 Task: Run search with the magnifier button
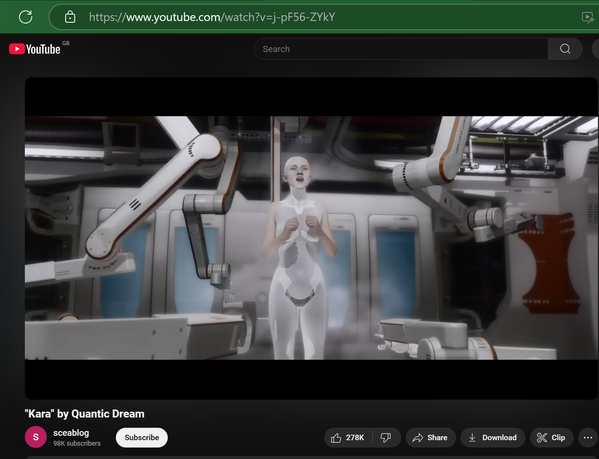point(565,49)
